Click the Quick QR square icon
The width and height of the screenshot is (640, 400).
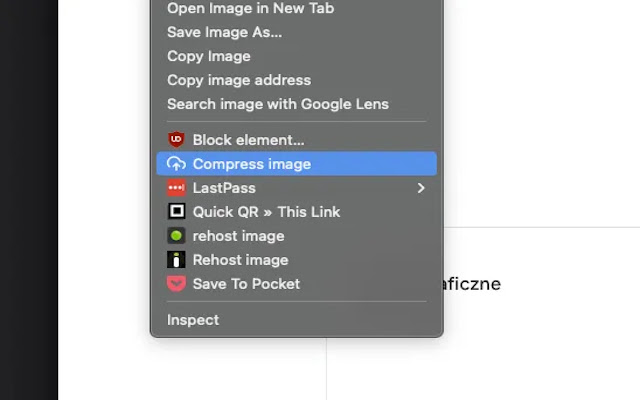176,212
